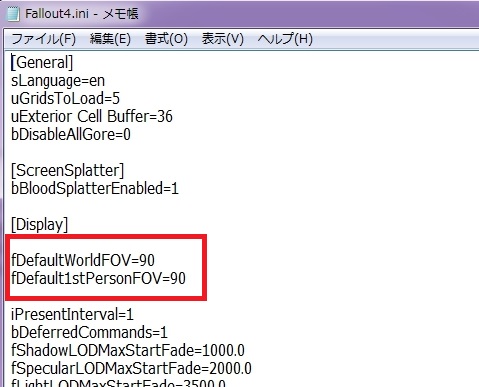Click the [ScreenSplatter] section header

tap(67, 171)
